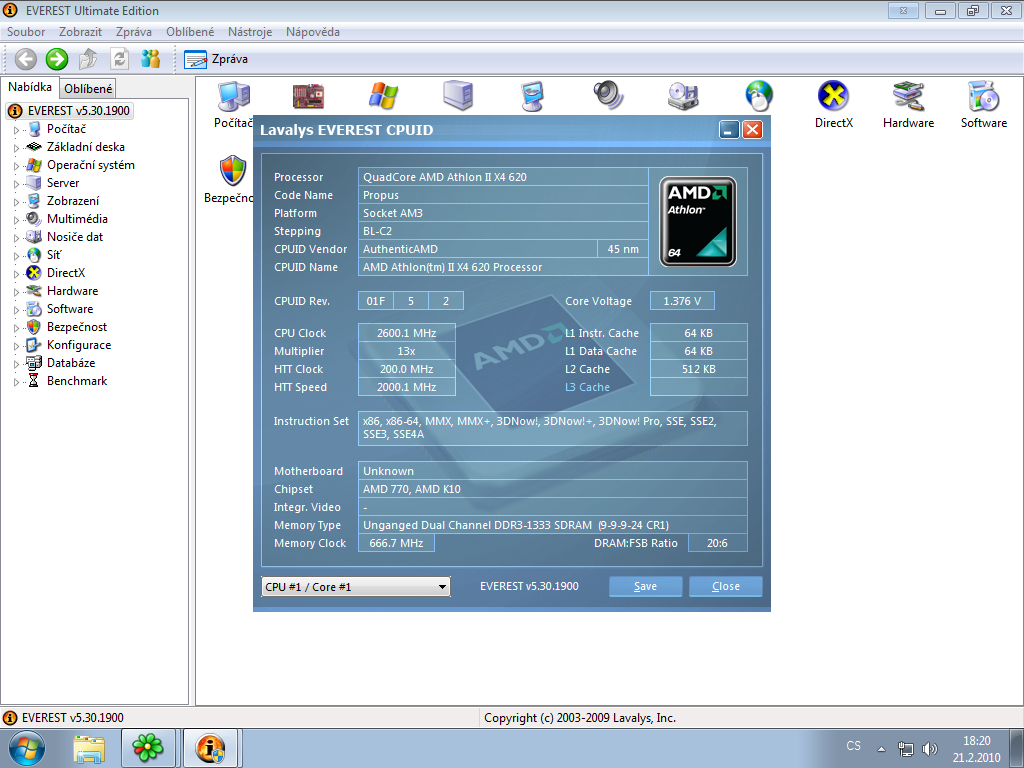Click the 2600.1 MHz CPU Clock value

(406, 333)
